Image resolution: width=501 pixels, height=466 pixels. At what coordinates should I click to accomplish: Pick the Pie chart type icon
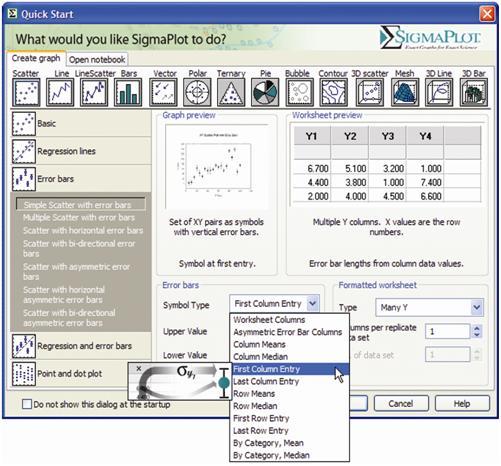click(x=265, y=92)
